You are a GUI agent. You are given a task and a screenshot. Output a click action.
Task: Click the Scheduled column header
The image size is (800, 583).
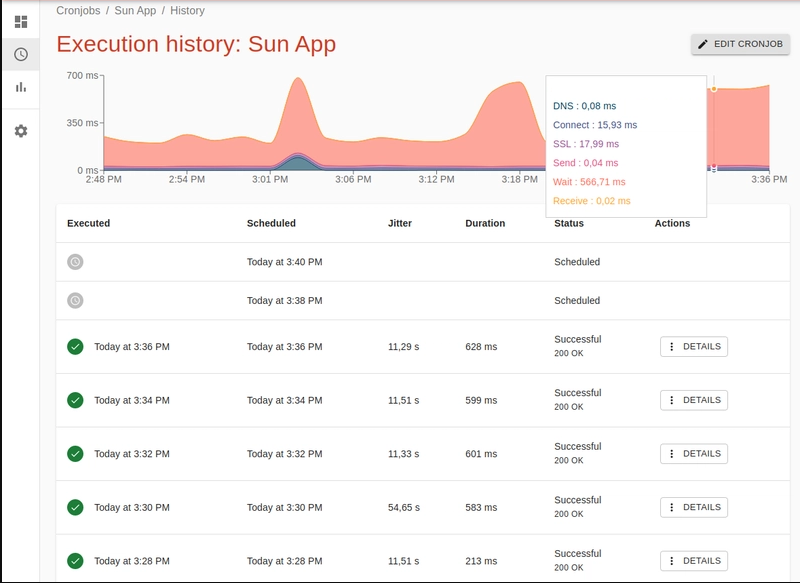[x=271, y=223]
